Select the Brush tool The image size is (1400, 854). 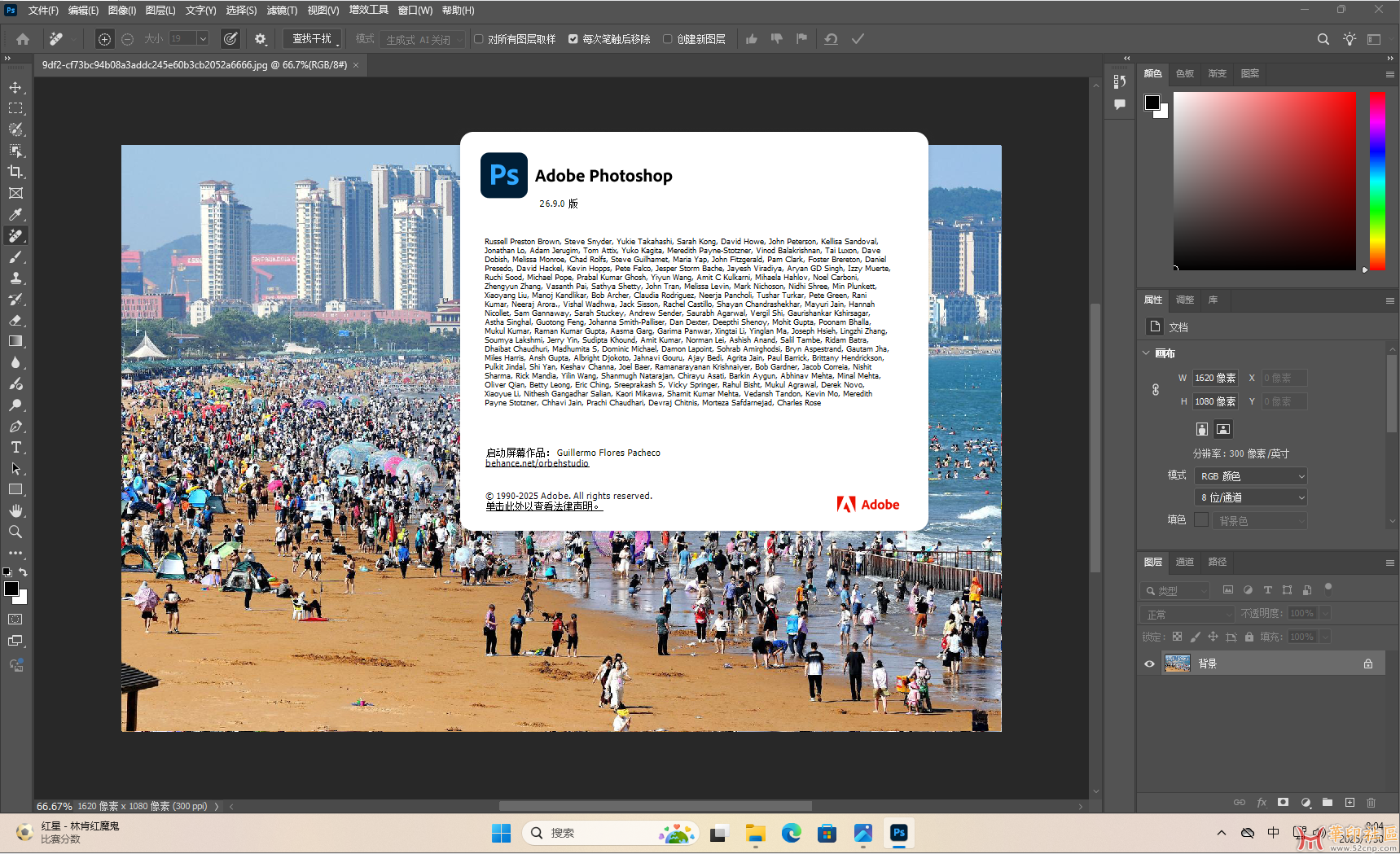point(15,257)
